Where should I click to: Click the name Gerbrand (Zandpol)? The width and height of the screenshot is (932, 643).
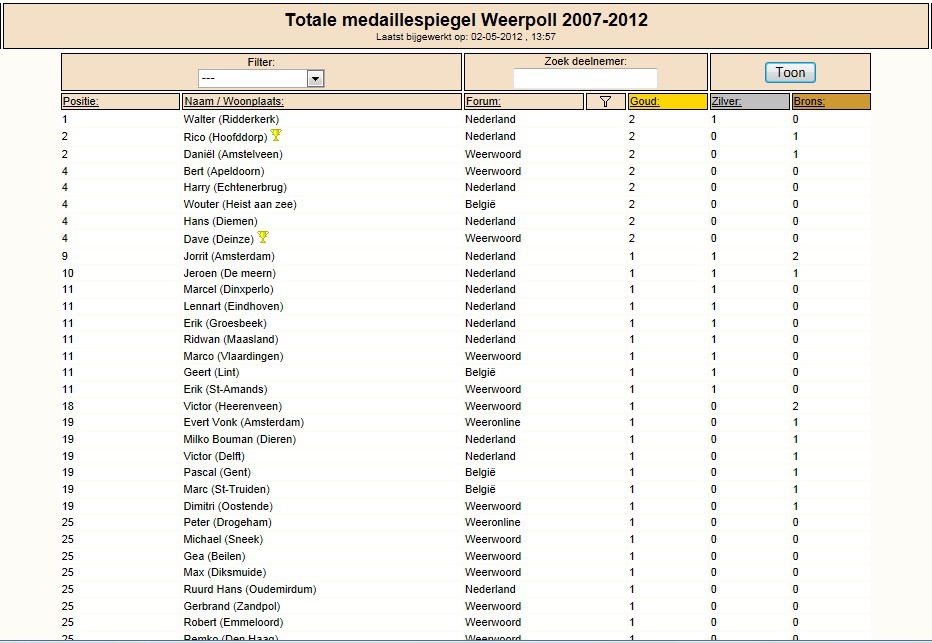232,606
